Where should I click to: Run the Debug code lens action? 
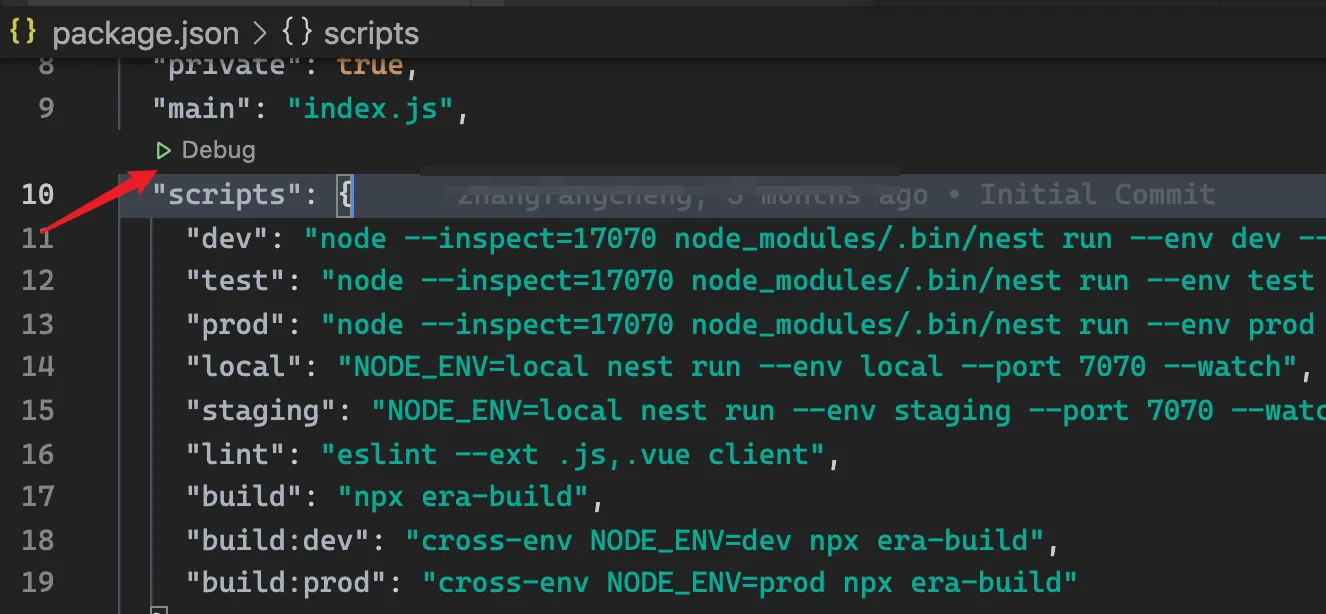(218, 150)
